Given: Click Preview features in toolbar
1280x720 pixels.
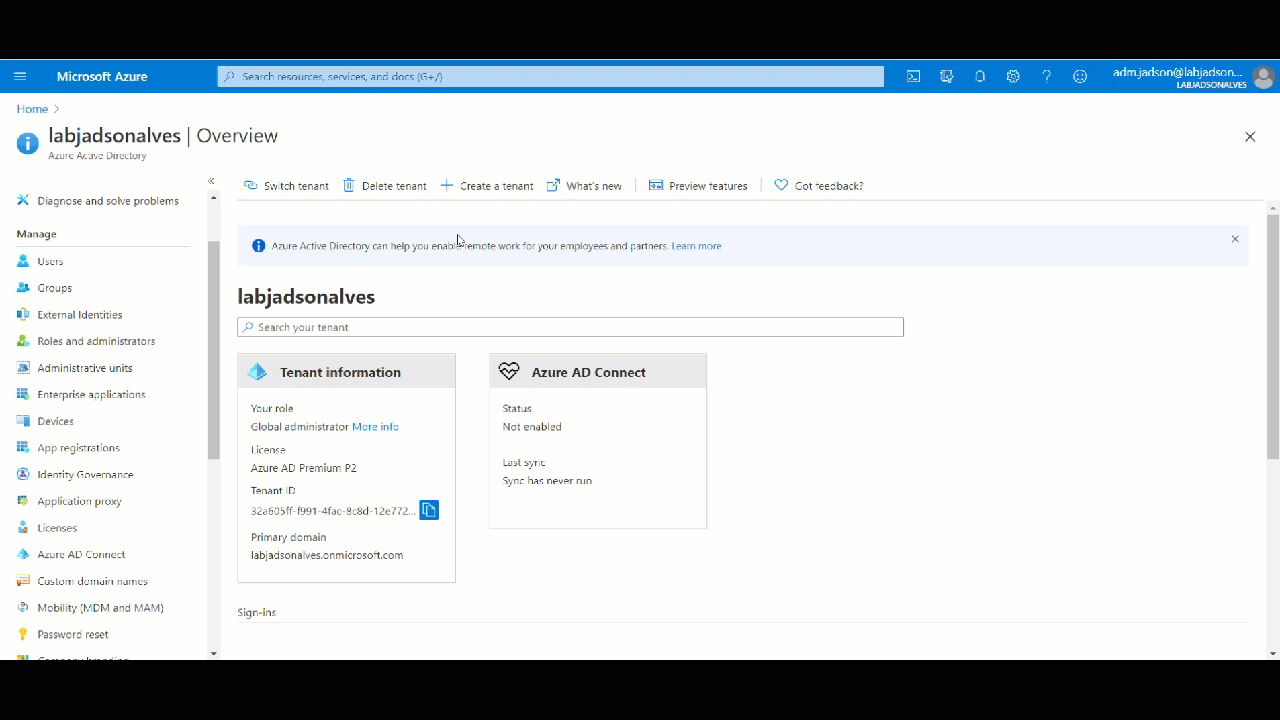Looking at the screenshot, I should [698, 186].
